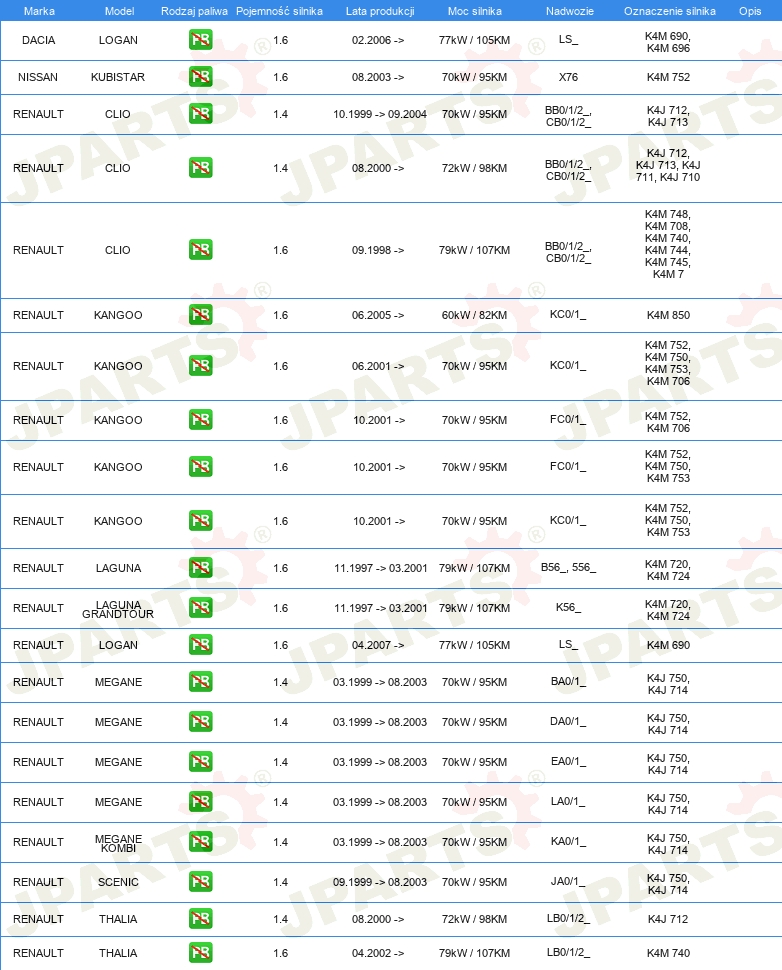
Task: Click the DA0/1_ body code cell
Action: pyautogui.click(x=568, y=722)
